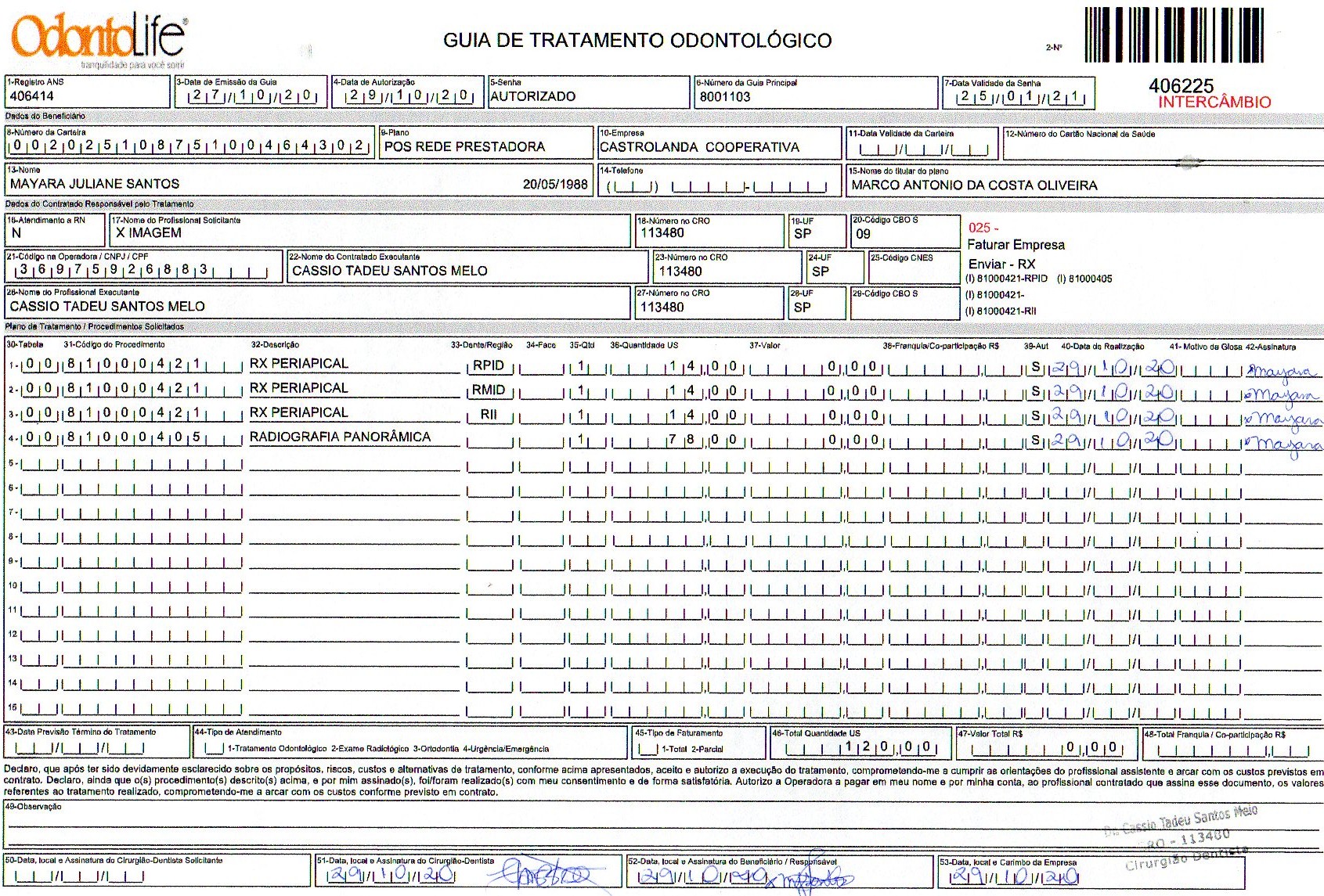Click the 'Telefone' empty field
The width and height of the screenshot is (1324, 896).
tap(718, 187)
